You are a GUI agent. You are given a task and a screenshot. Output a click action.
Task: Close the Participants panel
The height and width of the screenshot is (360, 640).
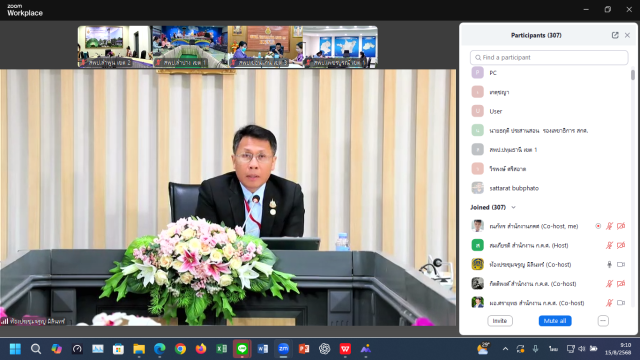(627, 35)
